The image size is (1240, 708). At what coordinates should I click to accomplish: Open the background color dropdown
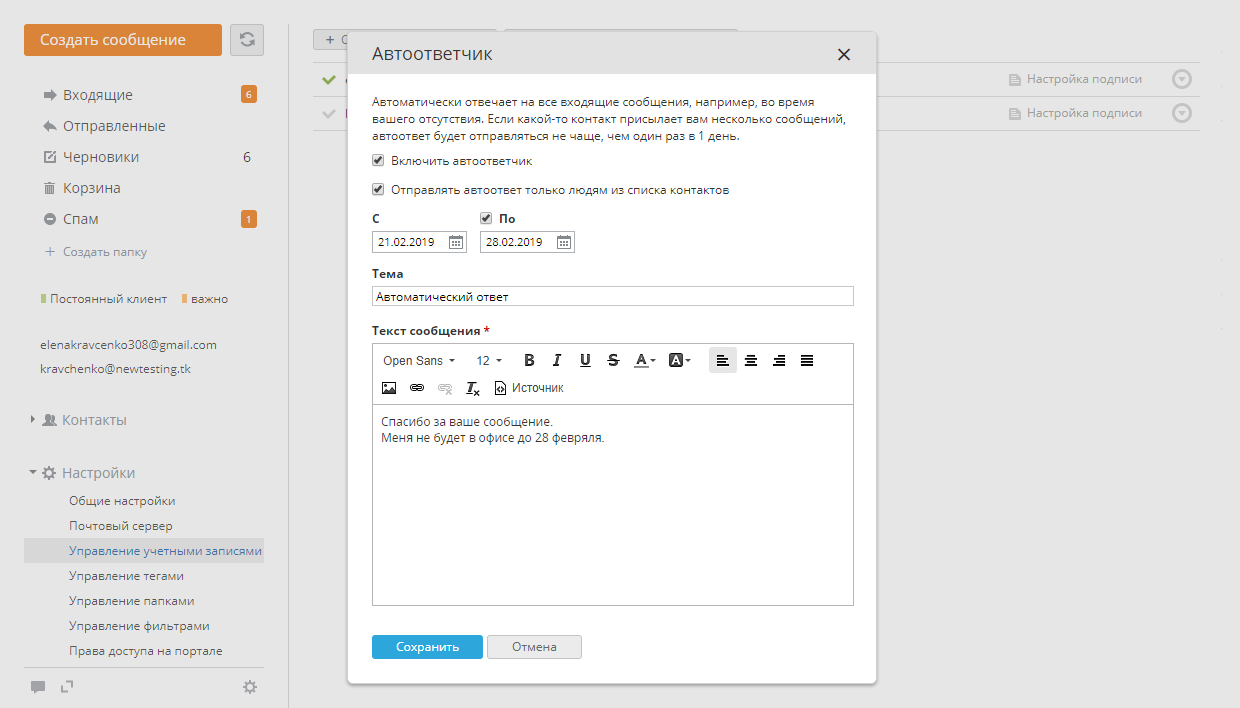click(680, 360)
